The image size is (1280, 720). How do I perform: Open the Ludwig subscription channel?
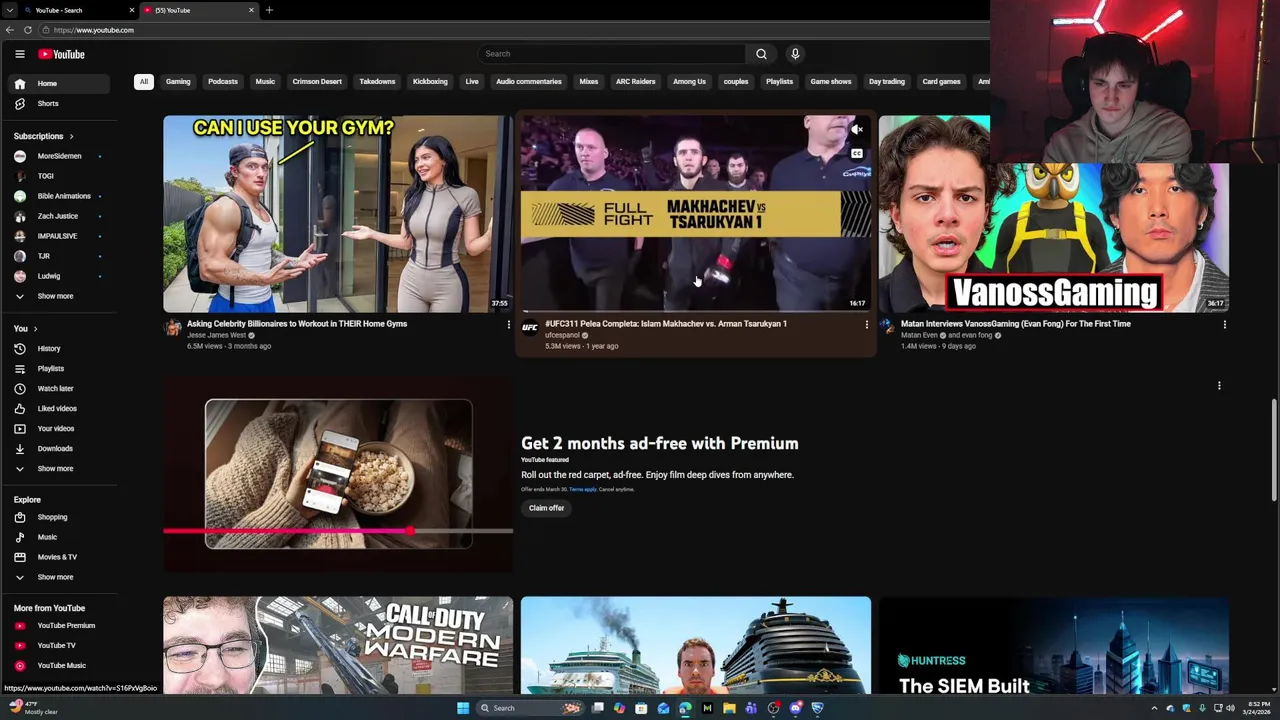pyautogui.click(x=60, y=276)
